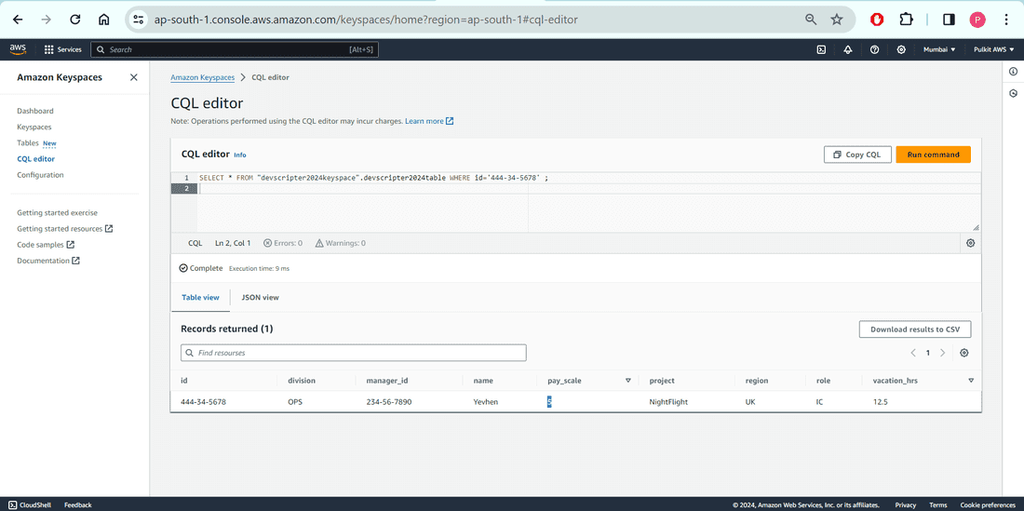Open the AWS support help icon
The image size is (1024, 511).
(x=874, y=50)
